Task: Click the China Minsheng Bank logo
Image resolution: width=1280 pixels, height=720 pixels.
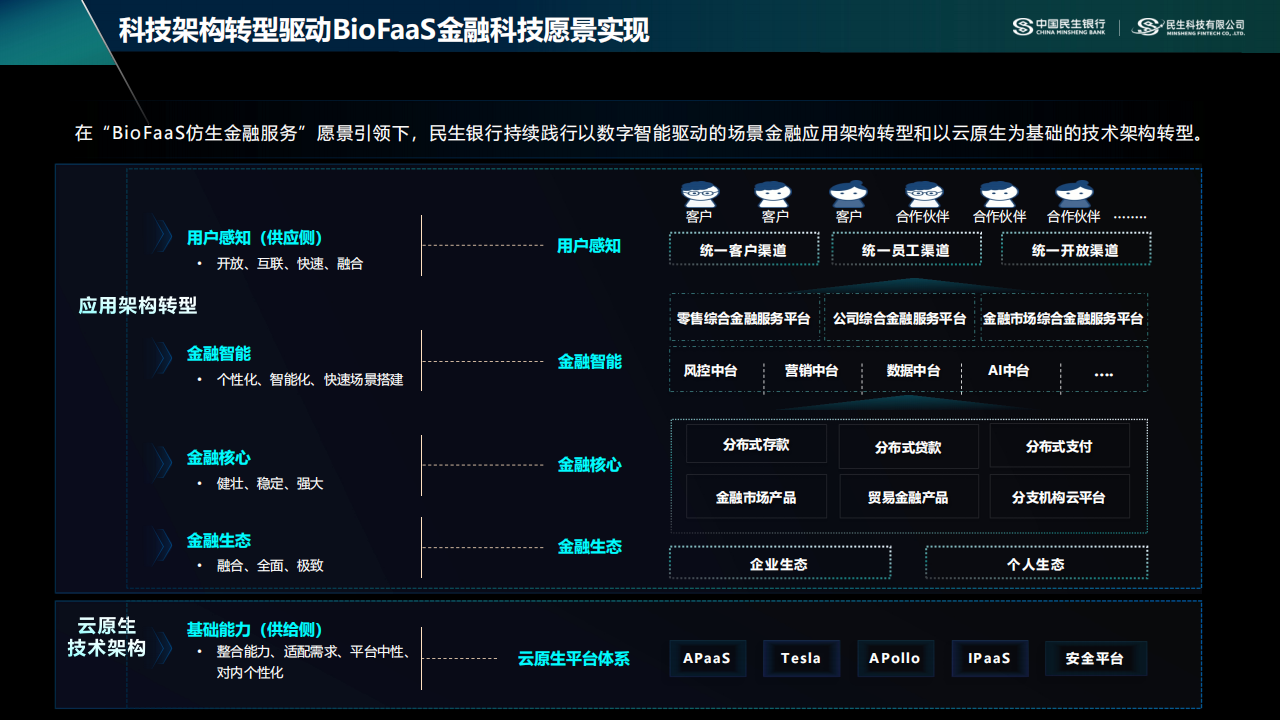Action: coord(1058,27)
